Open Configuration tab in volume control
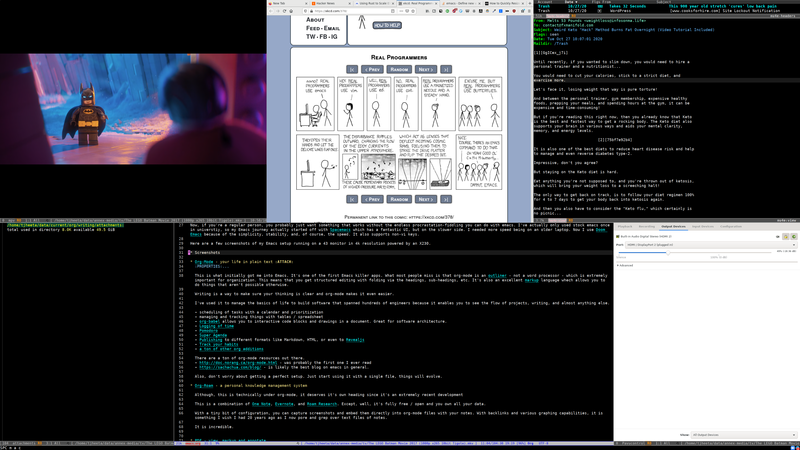This screenshot has width=800, height=450. click(x=731, y=227)
